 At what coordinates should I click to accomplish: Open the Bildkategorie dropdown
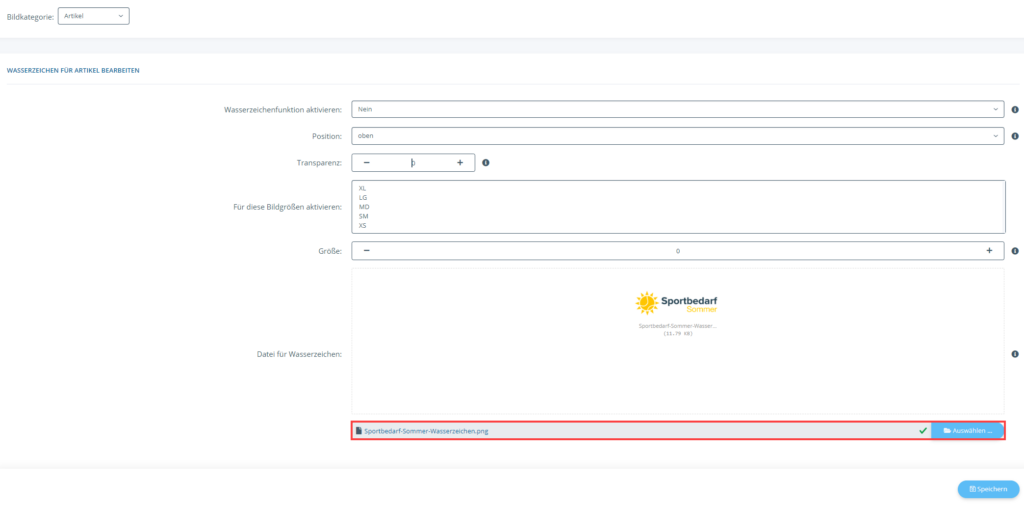[x=94, y=16]
